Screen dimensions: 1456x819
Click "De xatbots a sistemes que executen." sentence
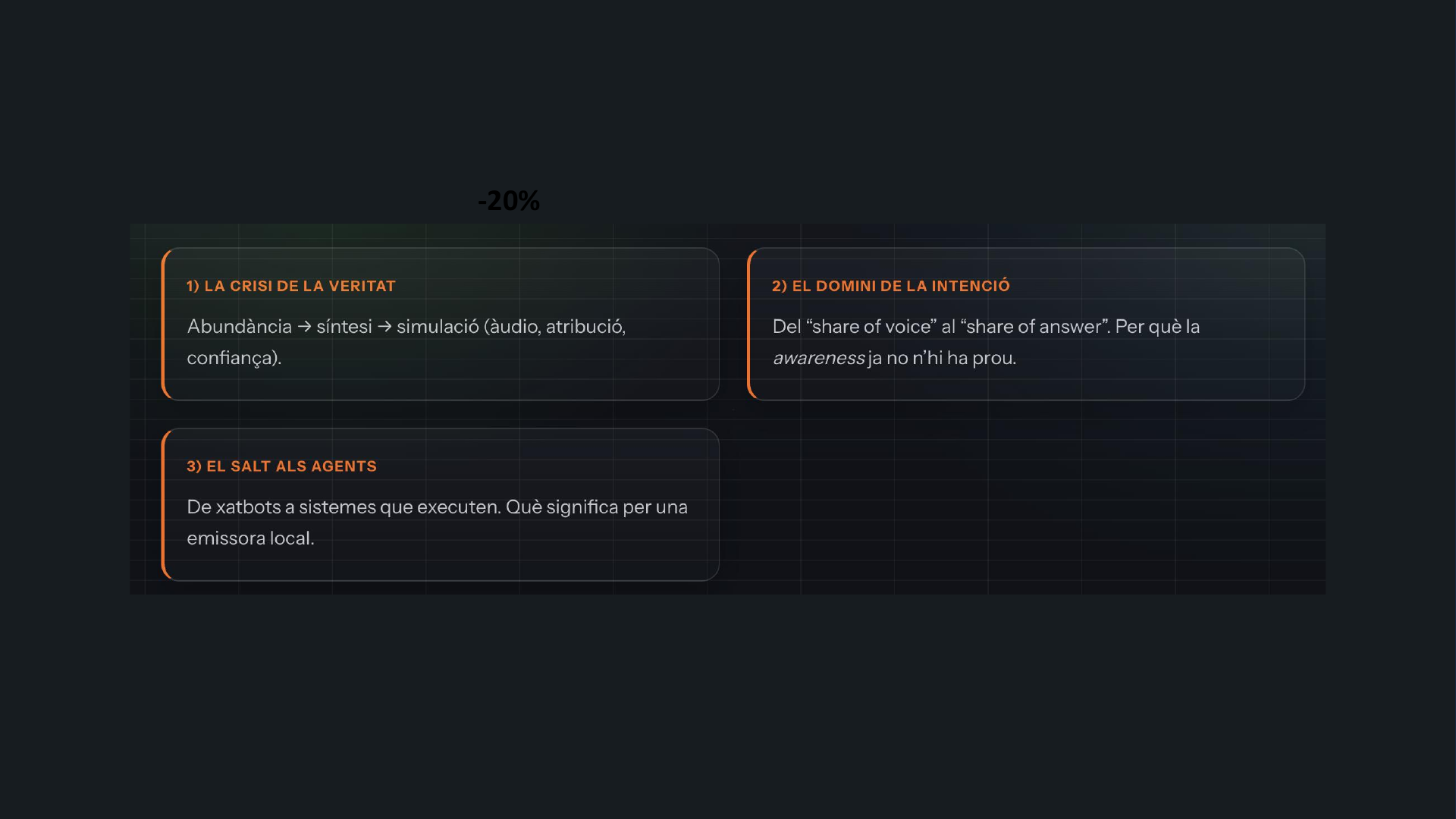coord(343,507)
